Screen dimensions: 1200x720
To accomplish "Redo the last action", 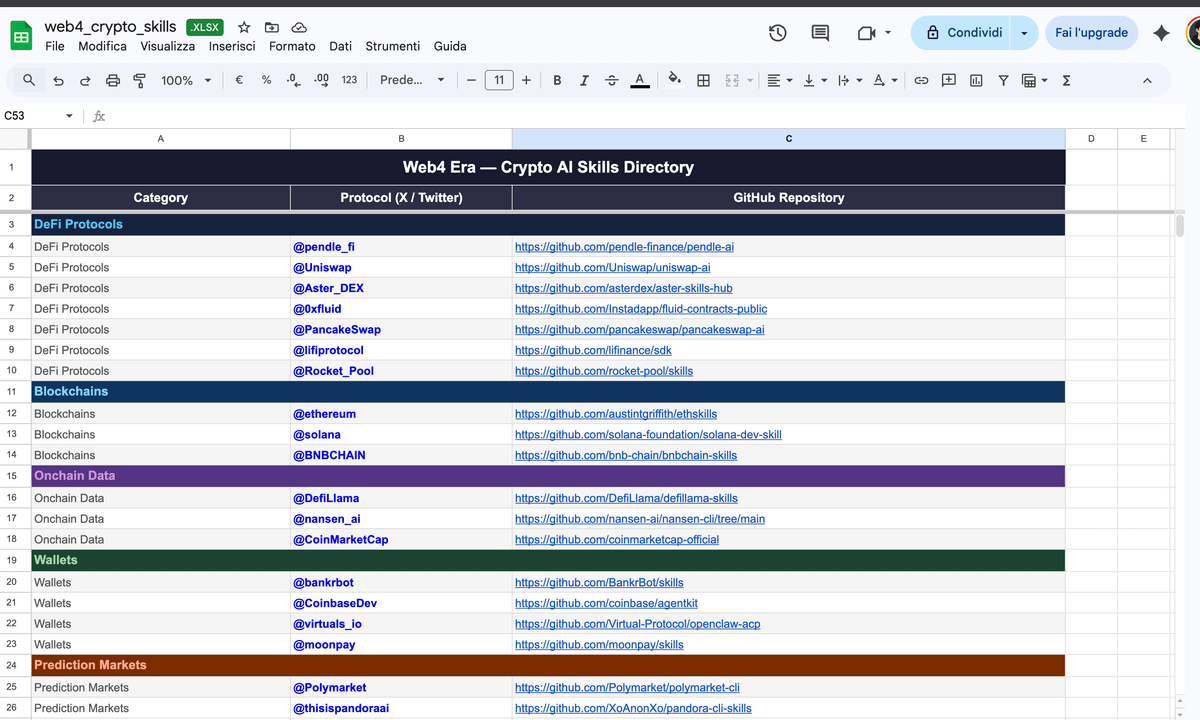I will [x=85, y=80].
